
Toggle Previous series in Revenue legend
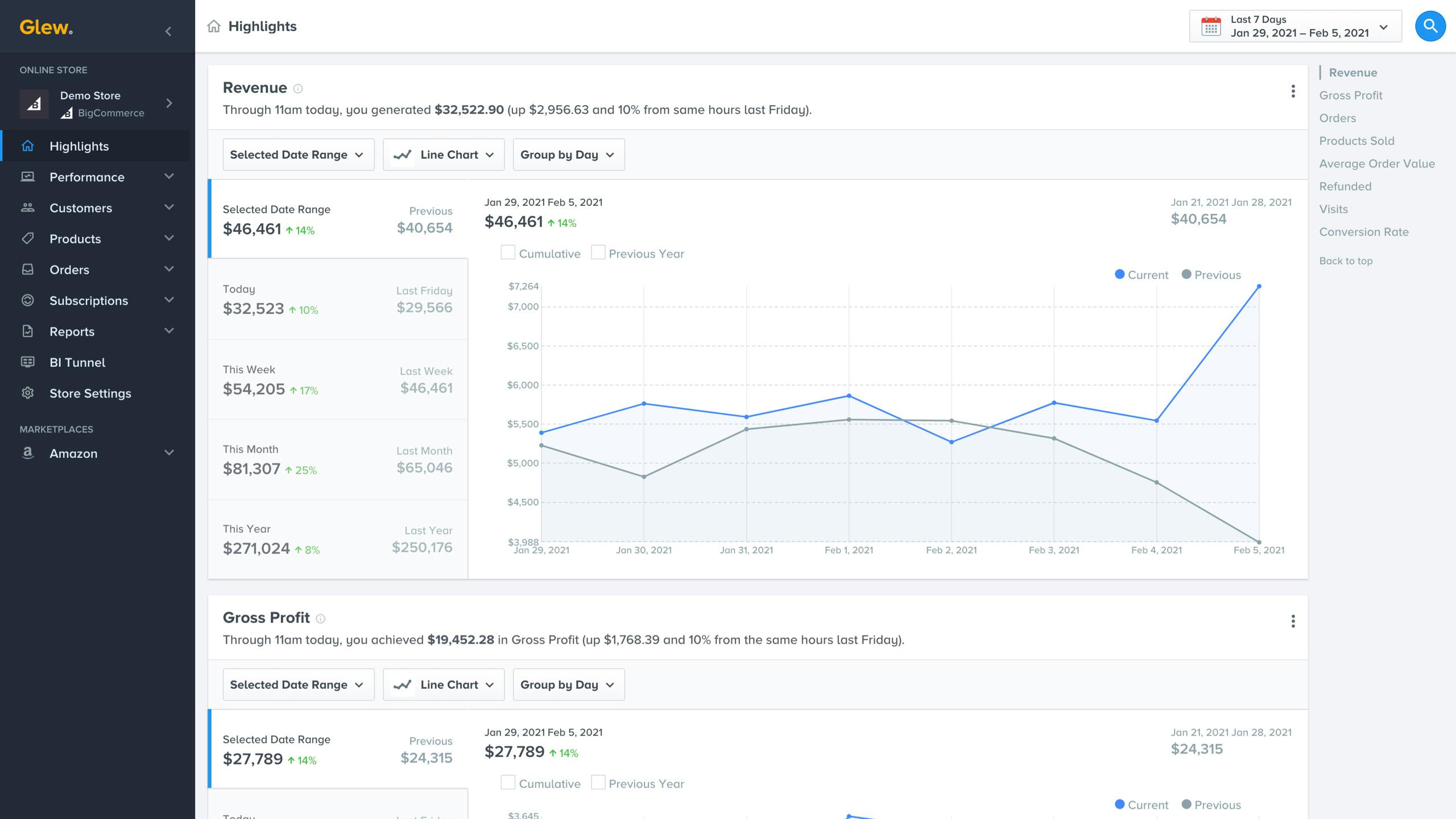tap(1211, 275)
